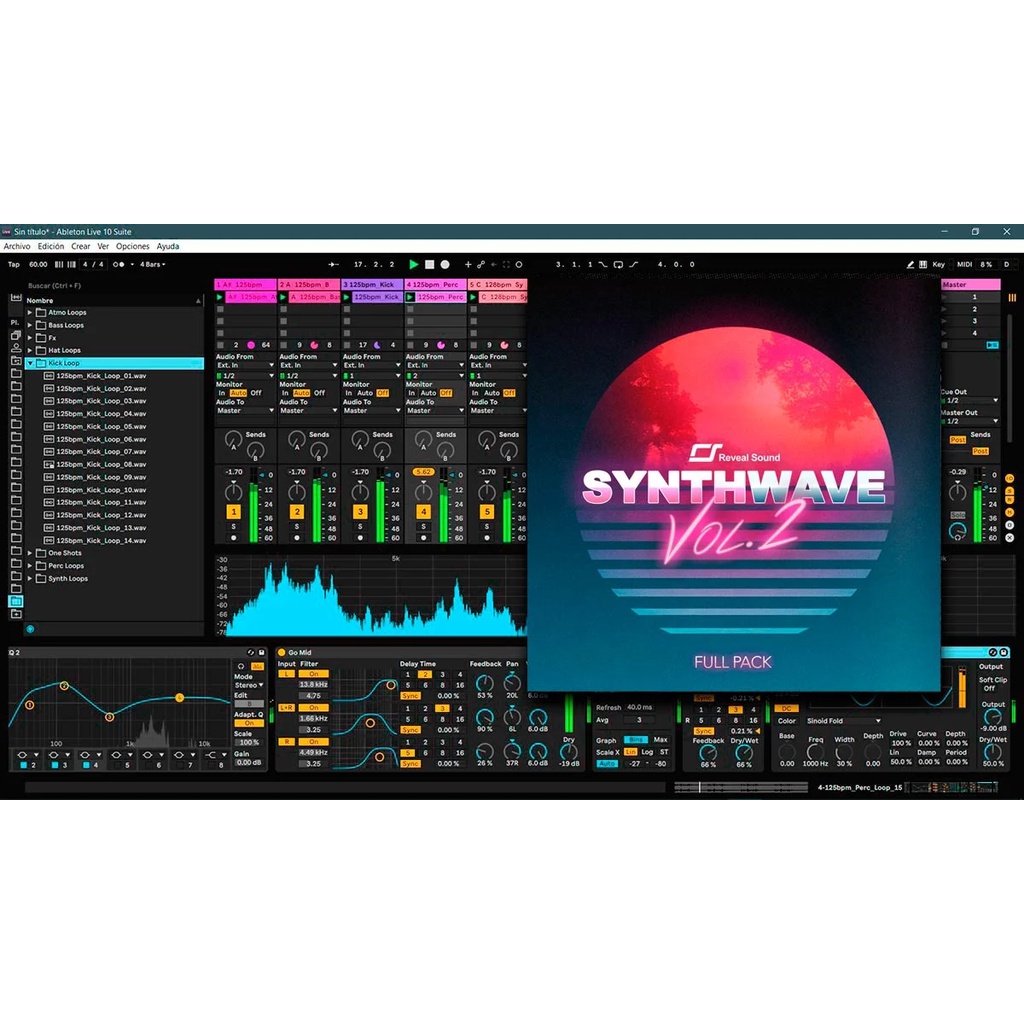Click Master cue headphone volume knob
Screen dimensions: 1024x1024
[957, 532]
